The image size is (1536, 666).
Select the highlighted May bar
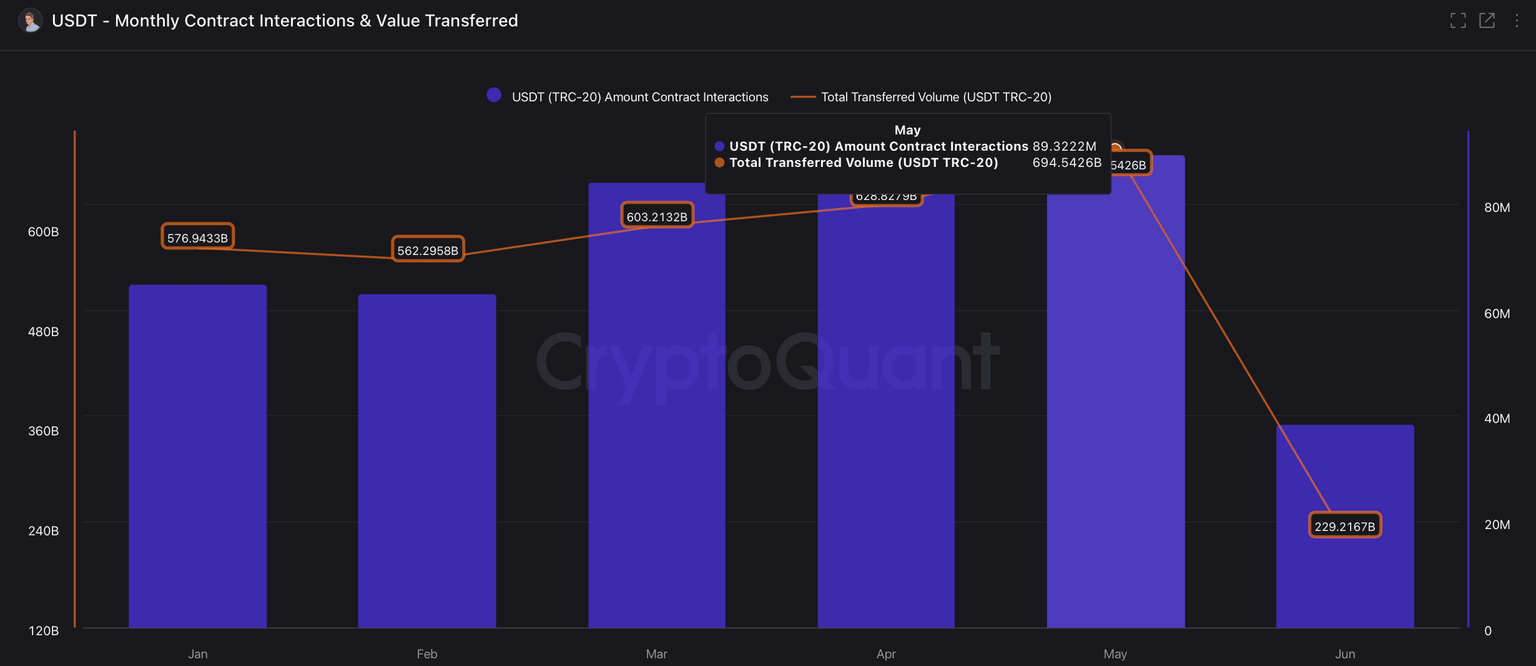pyautogui.click(x=1115, y=400)
